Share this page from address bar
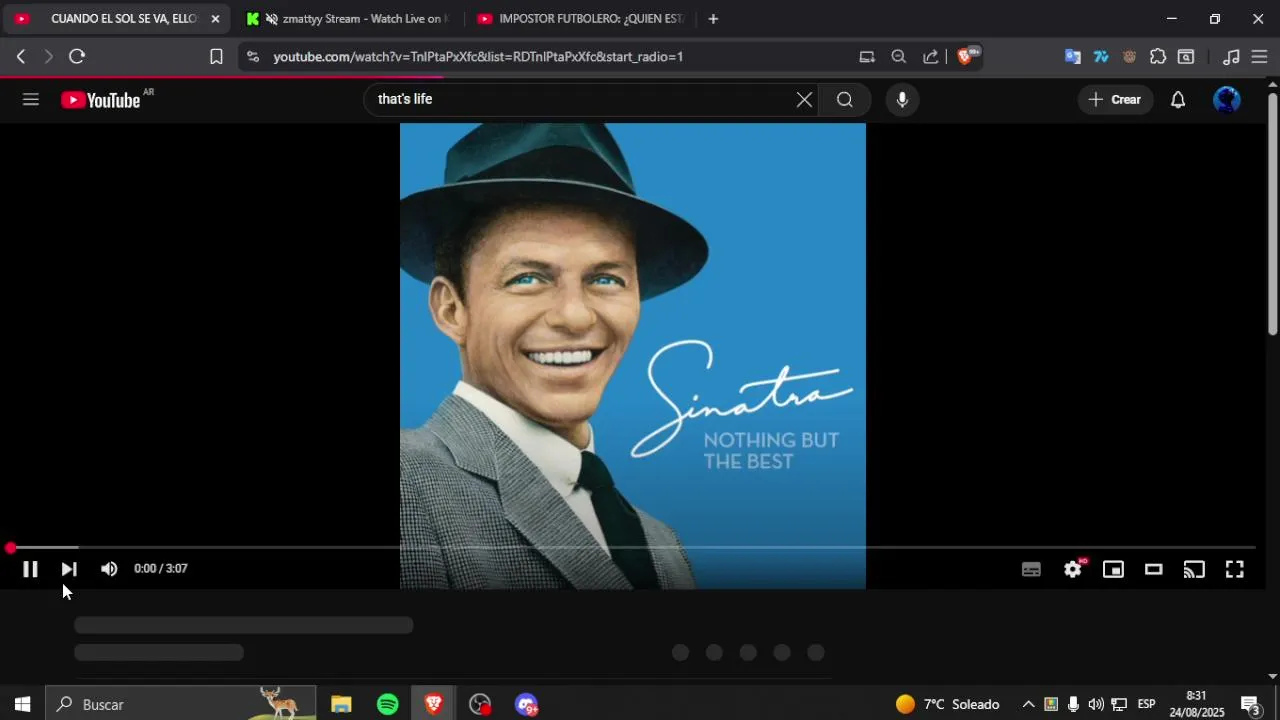This screenshot has height=720, width=1280. coord(931,57)
